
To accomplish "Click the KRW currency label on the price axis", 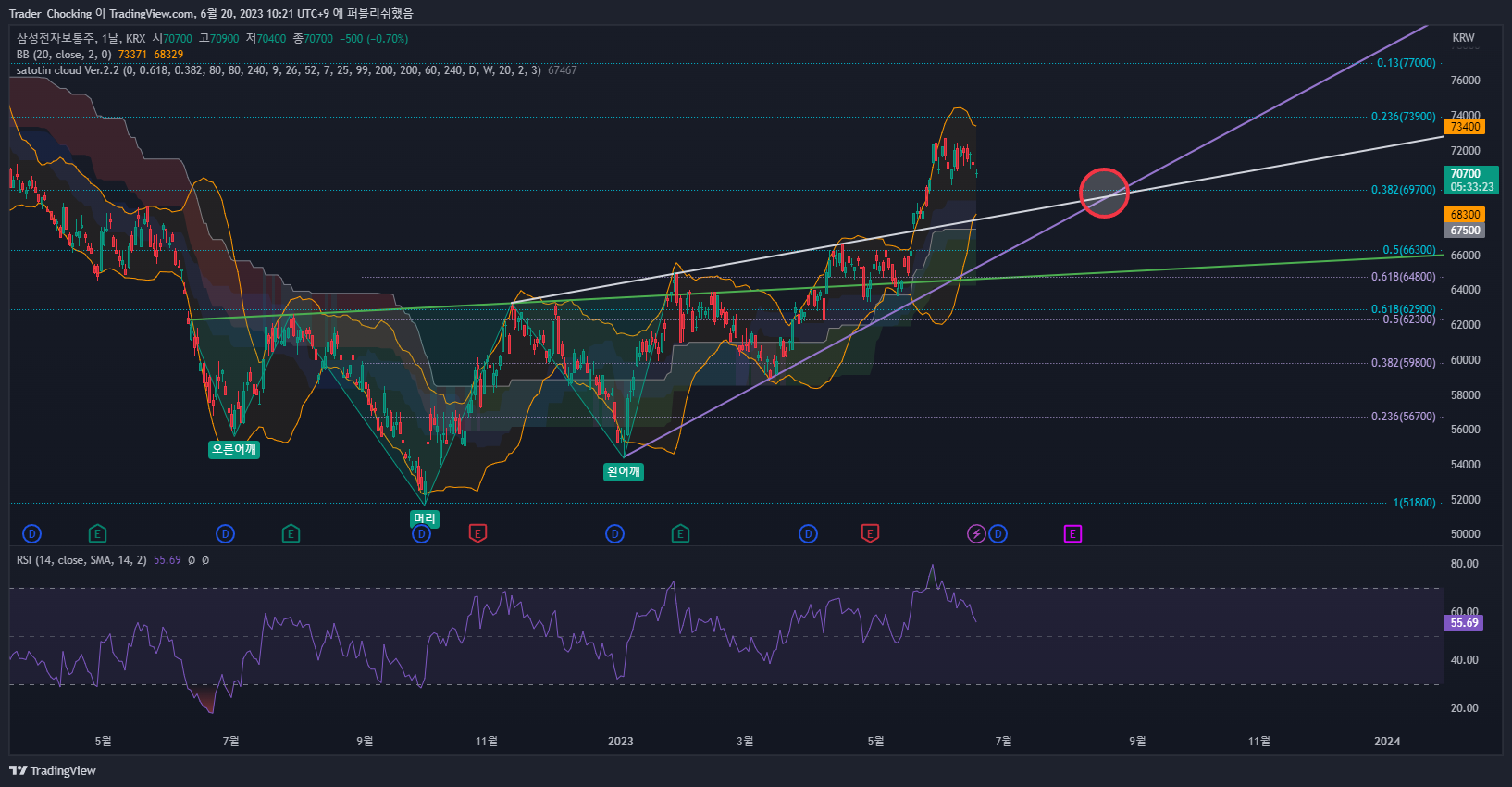I will click(x=1464, y=38).
